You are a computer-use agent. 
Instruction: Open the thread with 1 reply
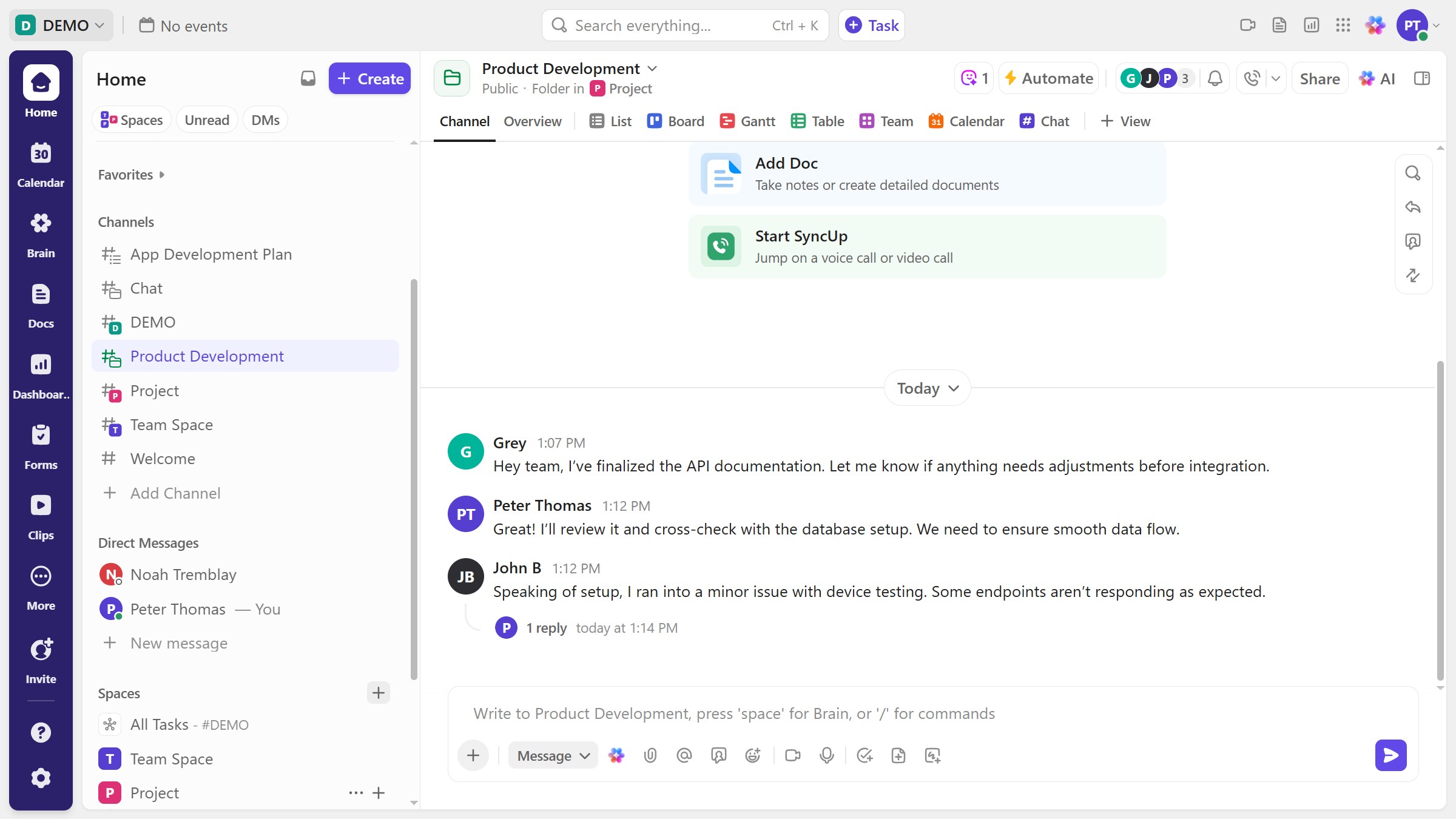click(546, 627)
